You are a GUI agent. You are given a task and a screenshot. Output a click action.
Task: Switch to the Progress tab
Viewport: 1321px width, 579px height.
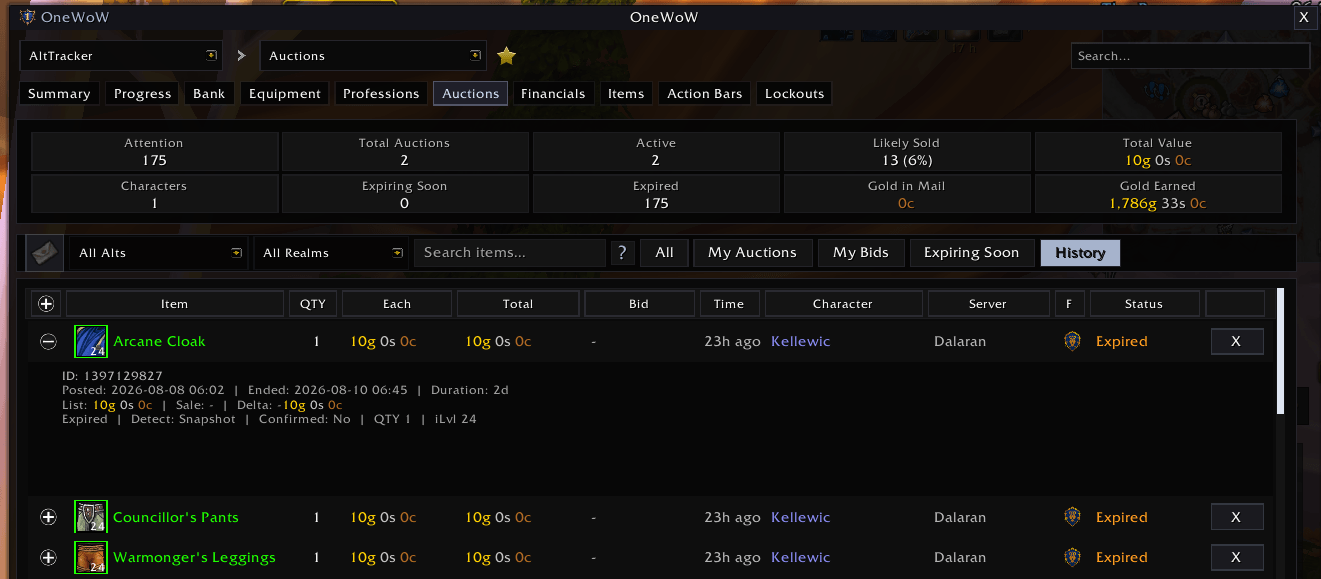142,94
